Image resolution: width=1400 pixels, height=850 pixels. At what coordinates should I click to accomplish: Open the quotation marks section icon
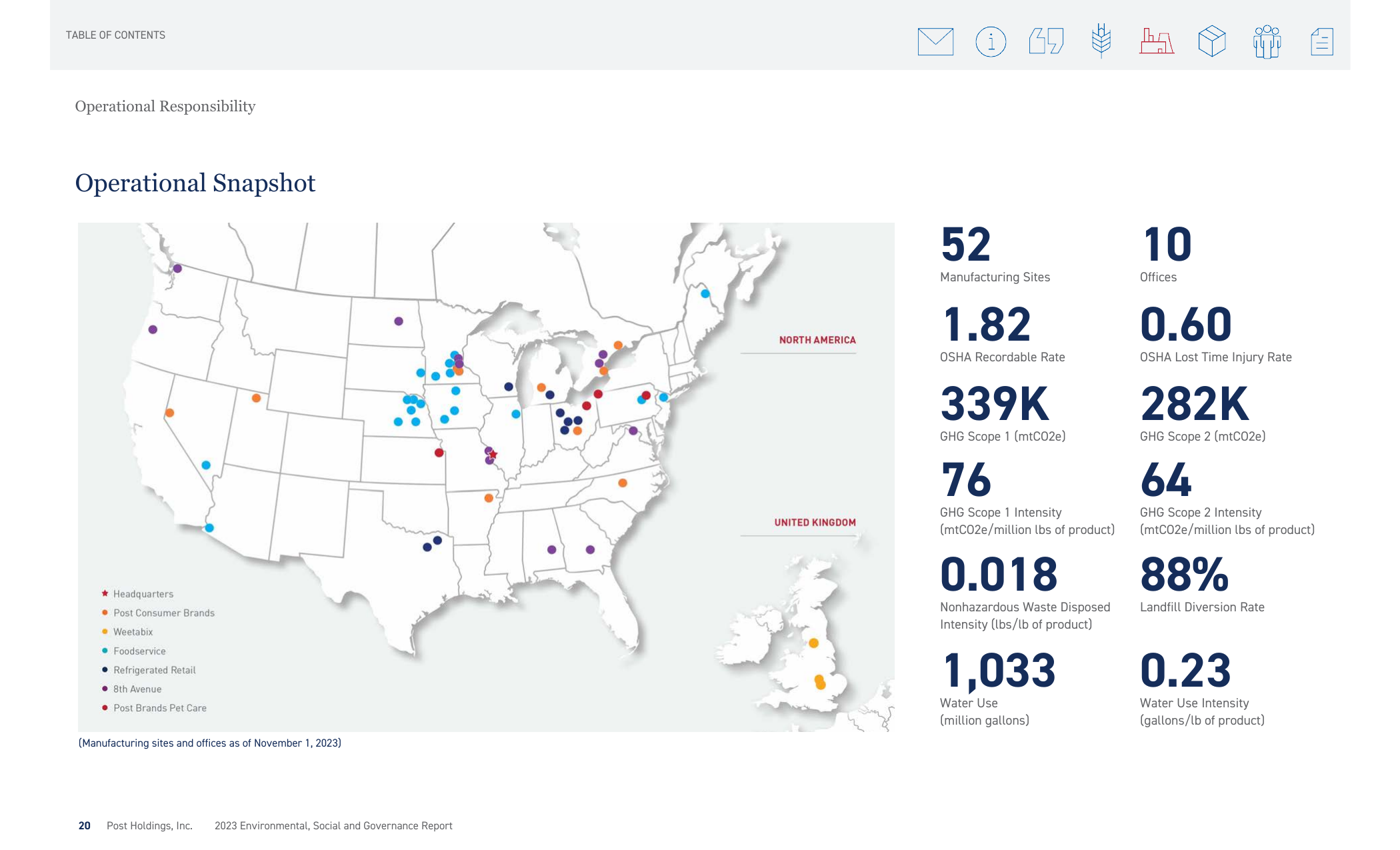click(x=1046, y=41)
